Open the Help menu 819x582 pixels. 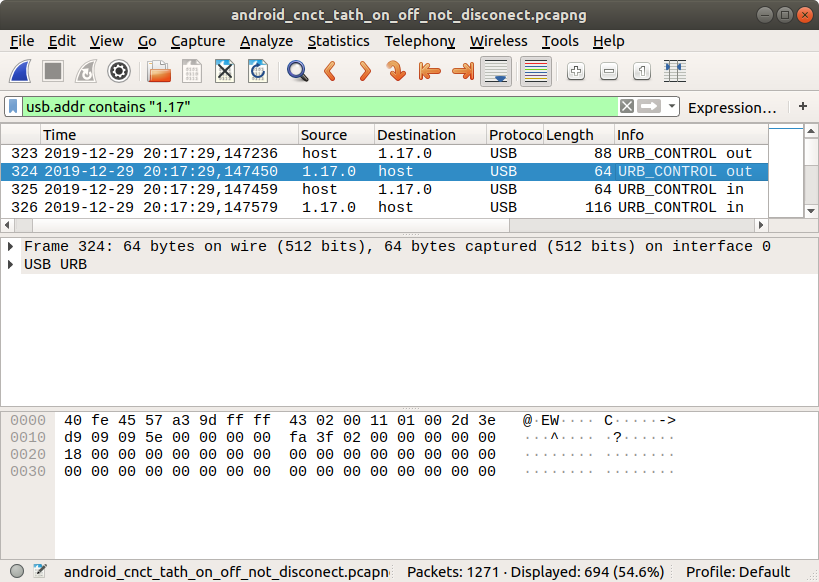tap(609, 41)
